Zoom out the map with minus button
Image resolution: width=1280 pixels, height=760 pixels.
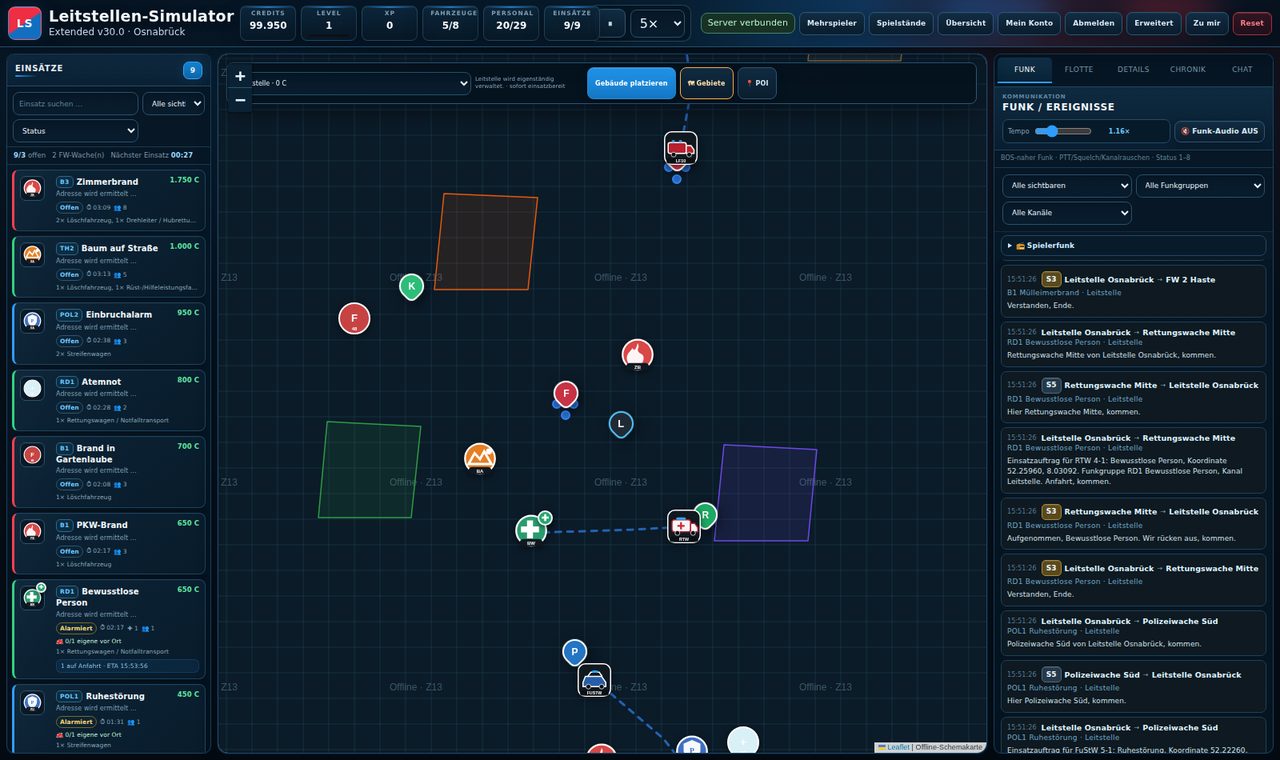(x=240, y=100)
